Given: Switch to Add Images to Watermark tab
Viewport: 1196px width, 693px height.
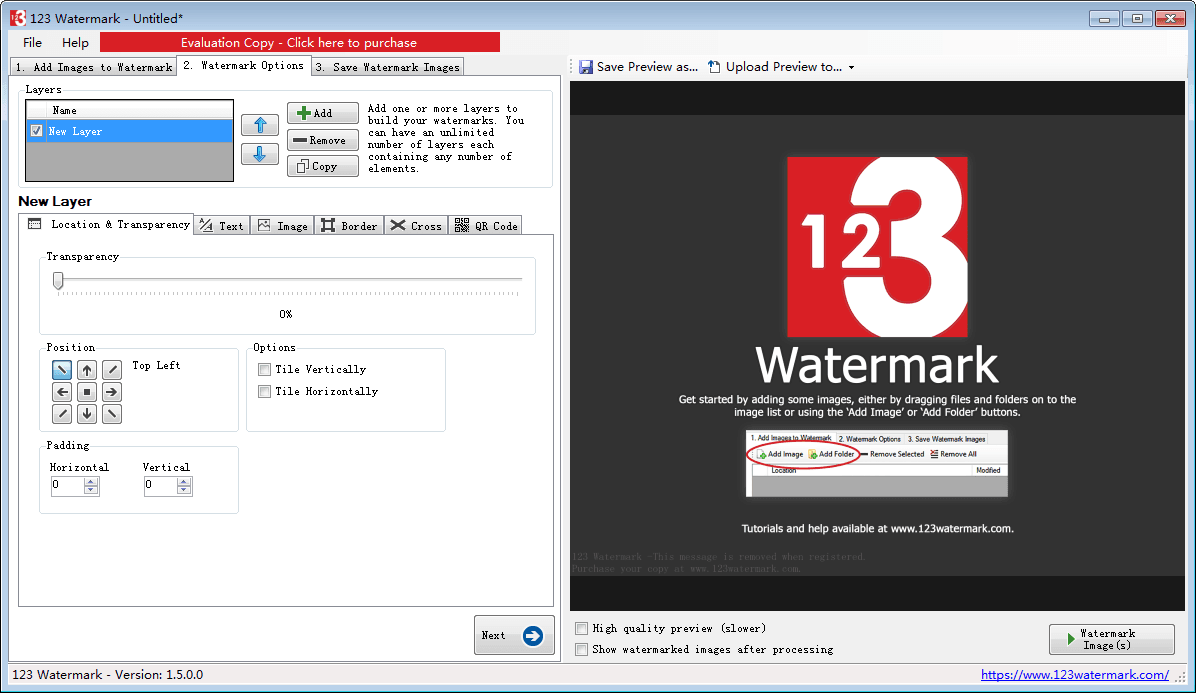Looking at the screenshot, I should click(x=94, y=67).
